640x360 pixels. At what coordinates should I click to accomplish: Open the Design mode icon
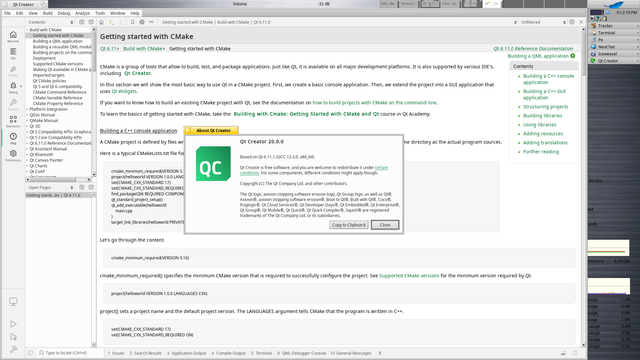point(13,70)
